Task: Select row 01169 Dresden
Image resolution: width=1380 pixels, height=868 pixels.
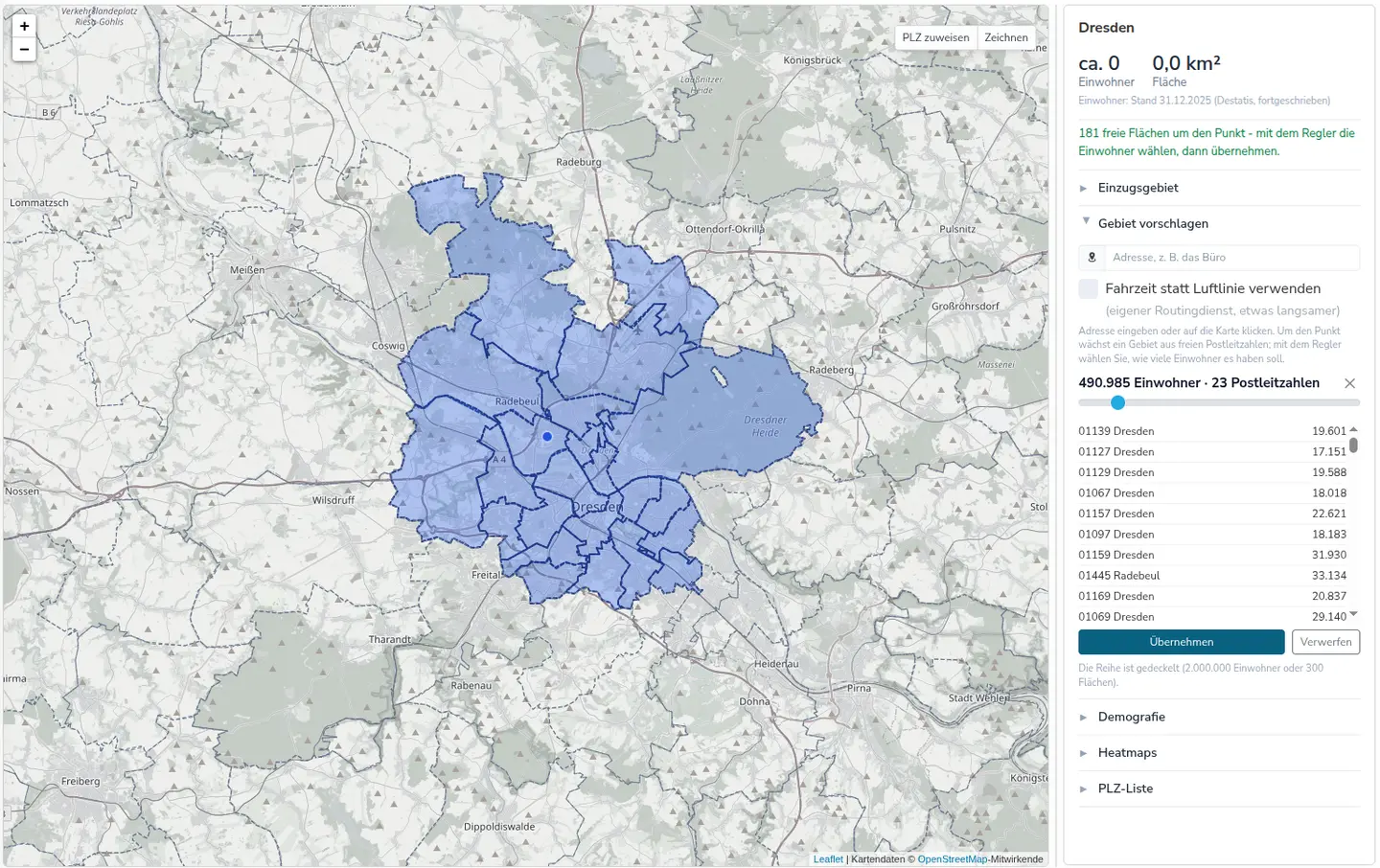Action: (x=1212, y=596)
